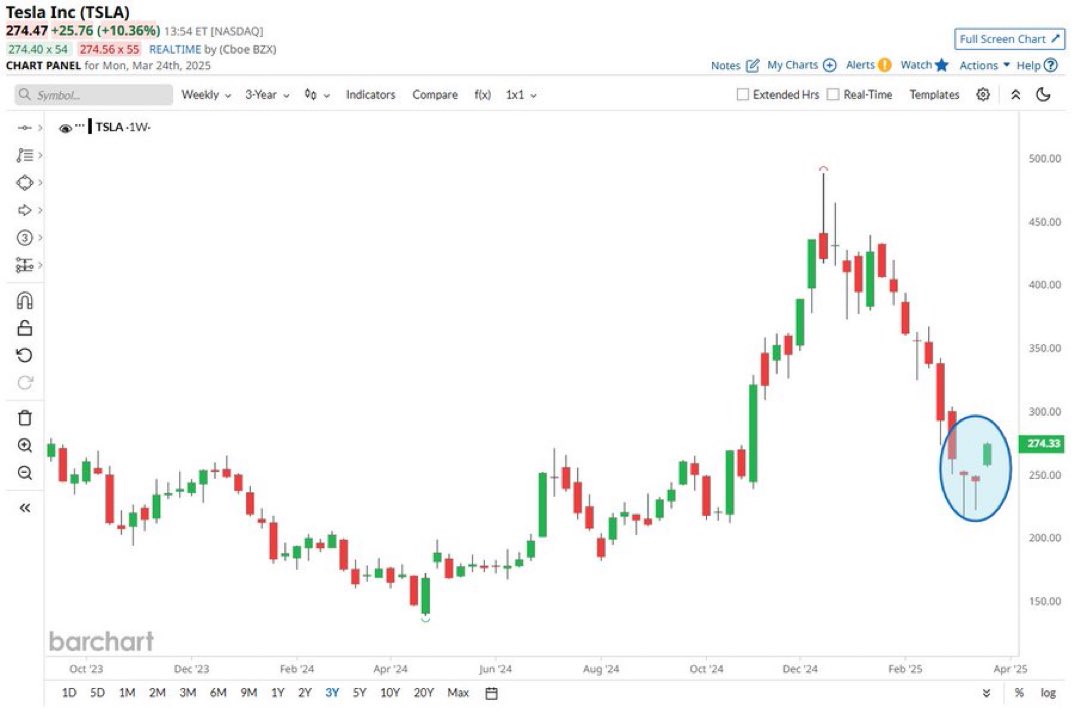
Task: Select the 10Y range
Action: point(390,693)
